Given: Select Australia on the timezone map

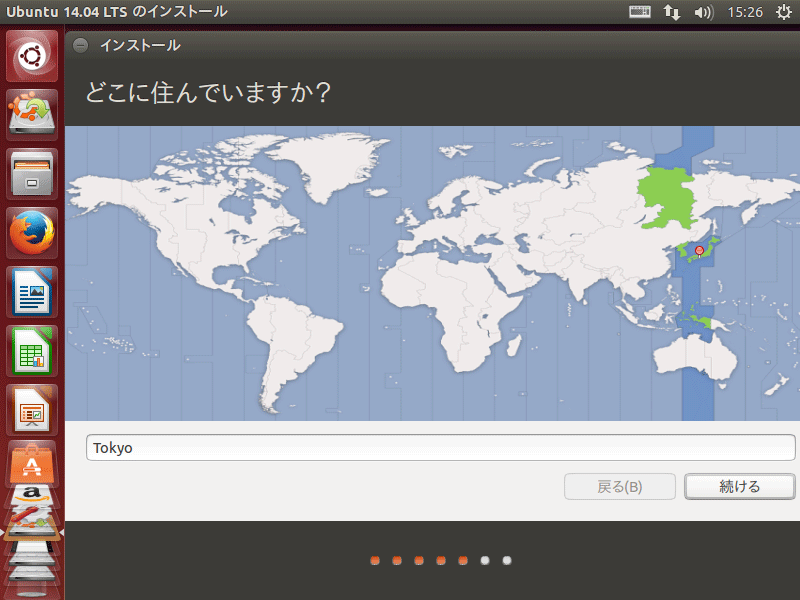Looking at the screenshot, I should click(x=696, y=357).
